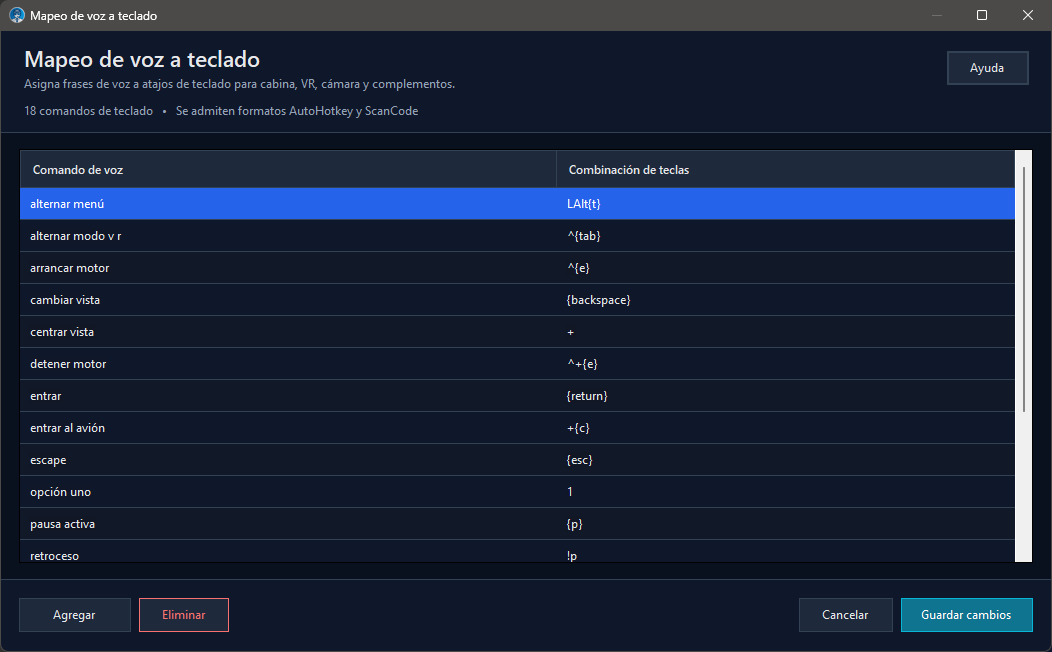Click the {backspace} key combination cell

coord(786,300)
